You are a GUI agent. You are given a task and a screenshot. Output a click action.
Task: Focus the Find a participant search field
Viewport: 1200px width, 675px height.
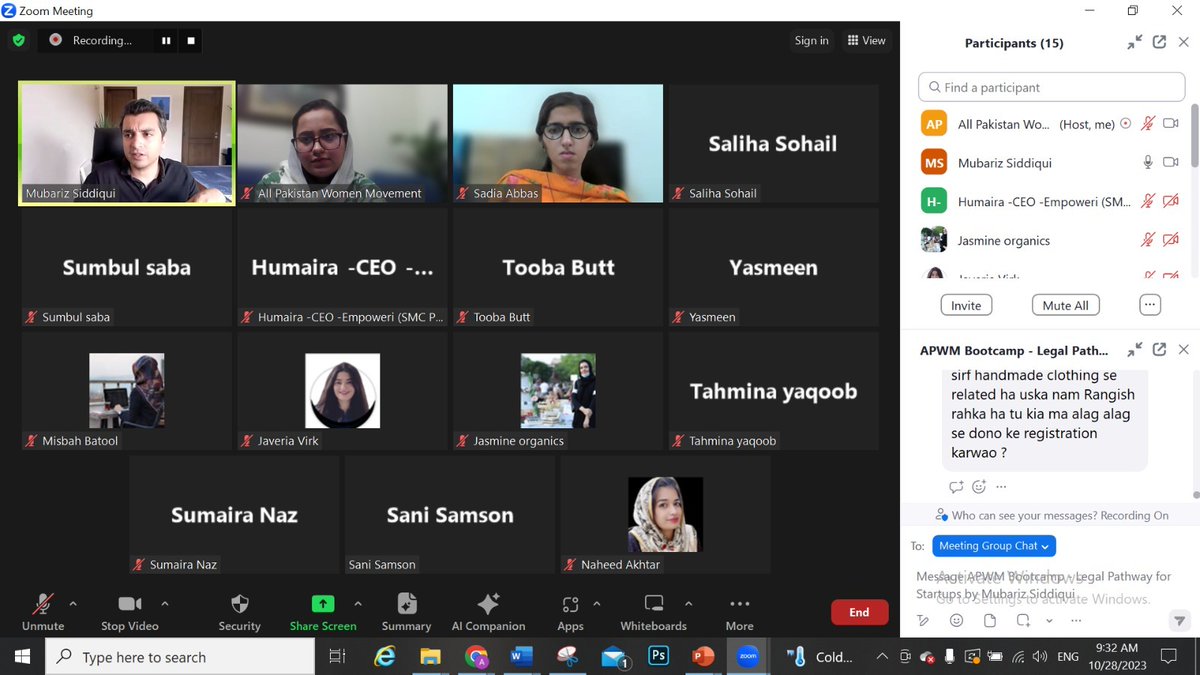click(x=1052, y=87)
